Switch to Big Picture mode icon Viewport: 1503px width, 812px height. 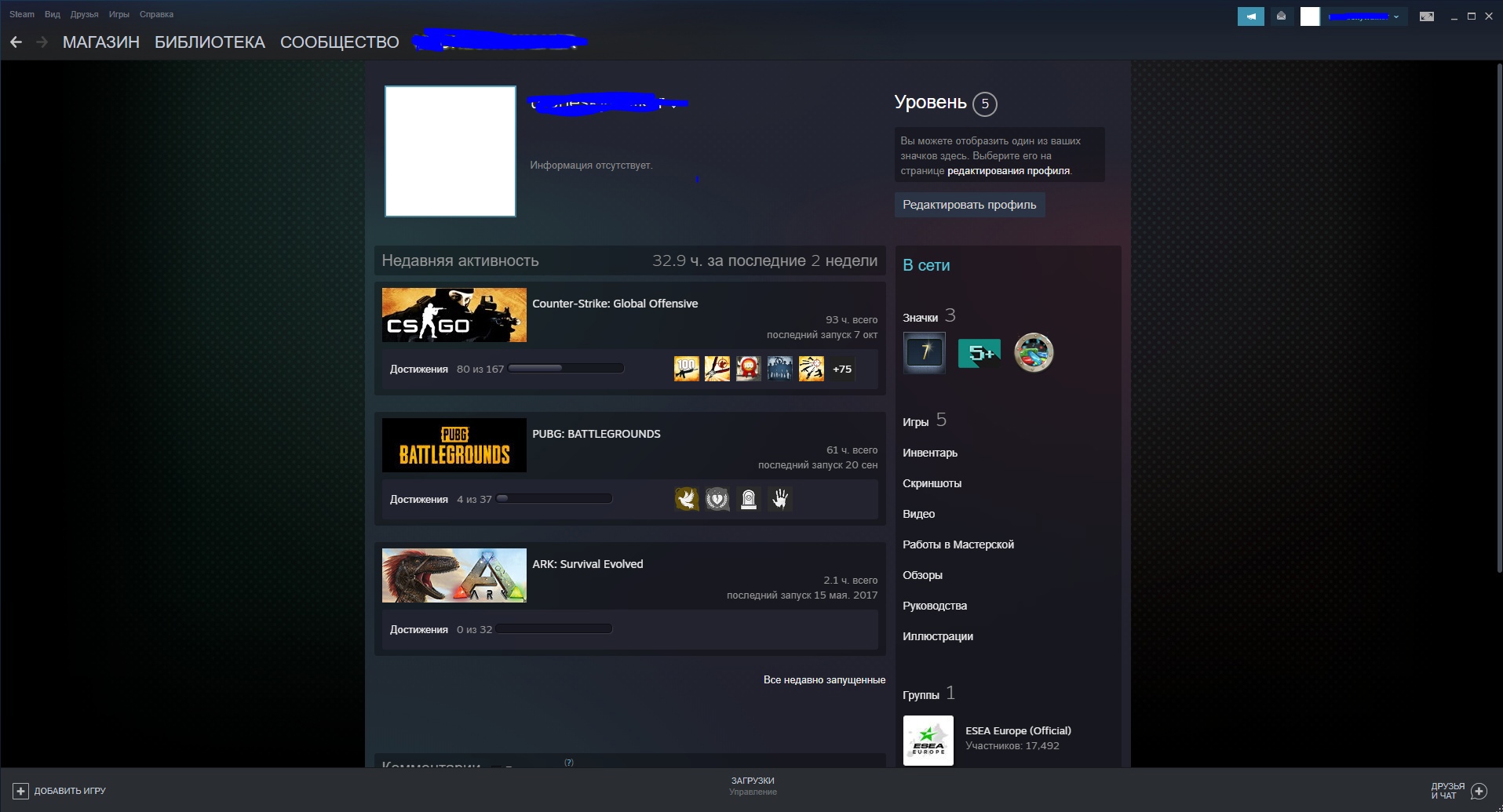(1427, 16)
